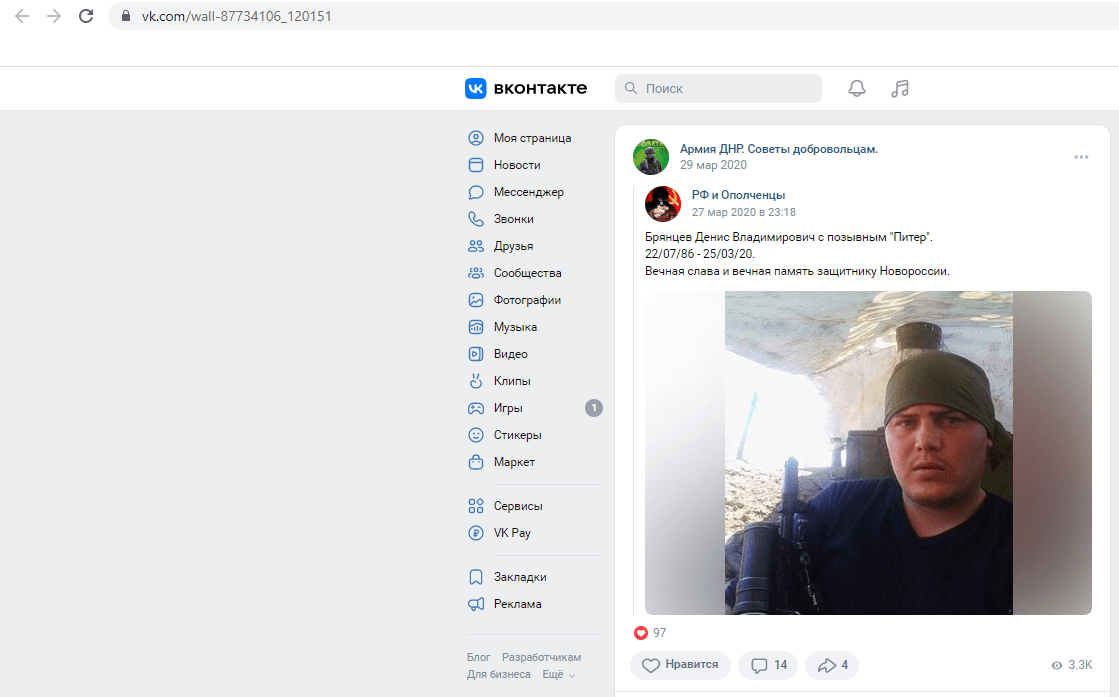Open the Клипы sidebar icon
The image size is (1119, 697).
(x=476, y=381)
